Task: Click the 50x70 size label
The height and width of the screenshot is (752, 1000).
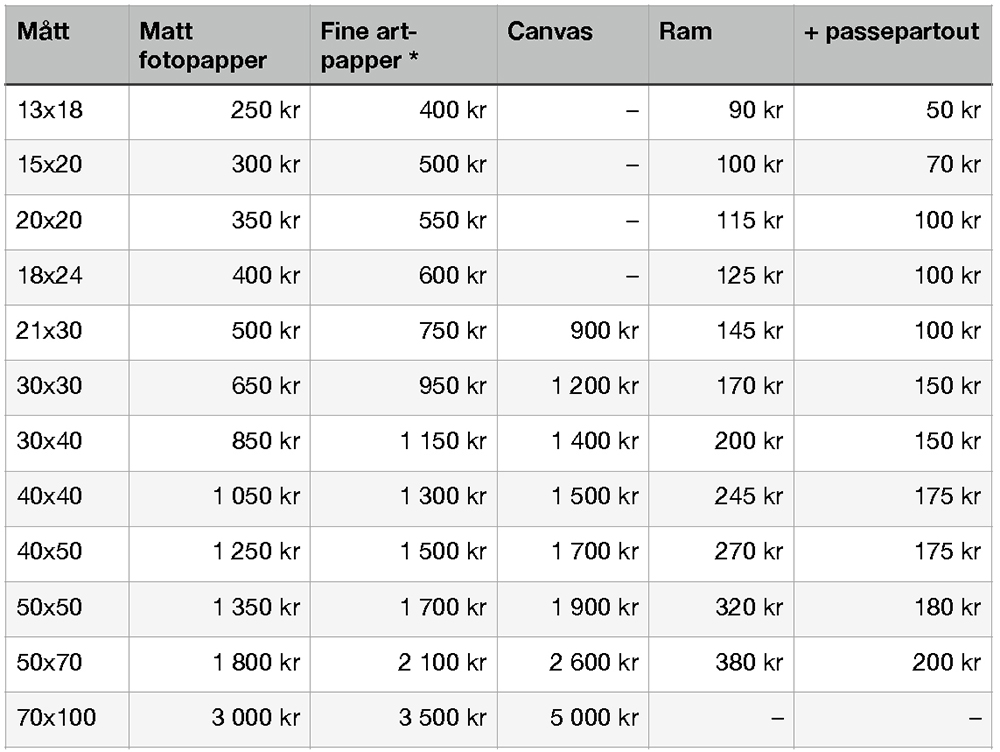Action: coord(50,663)
